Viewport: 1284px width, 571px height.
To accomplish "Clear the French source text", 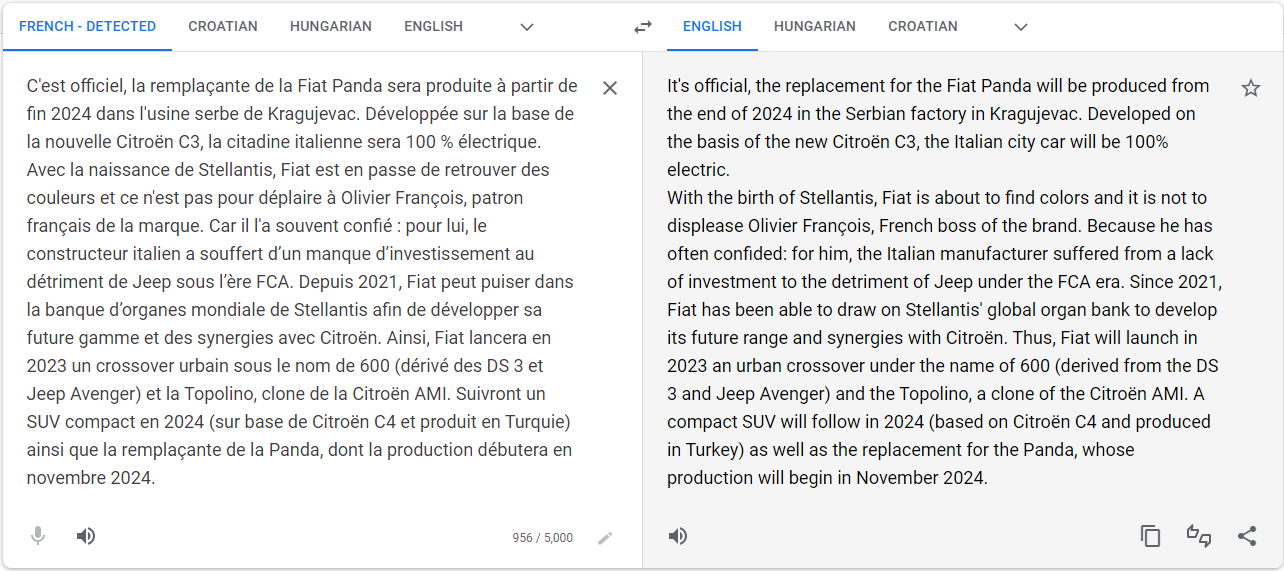I will click(610, 88).
